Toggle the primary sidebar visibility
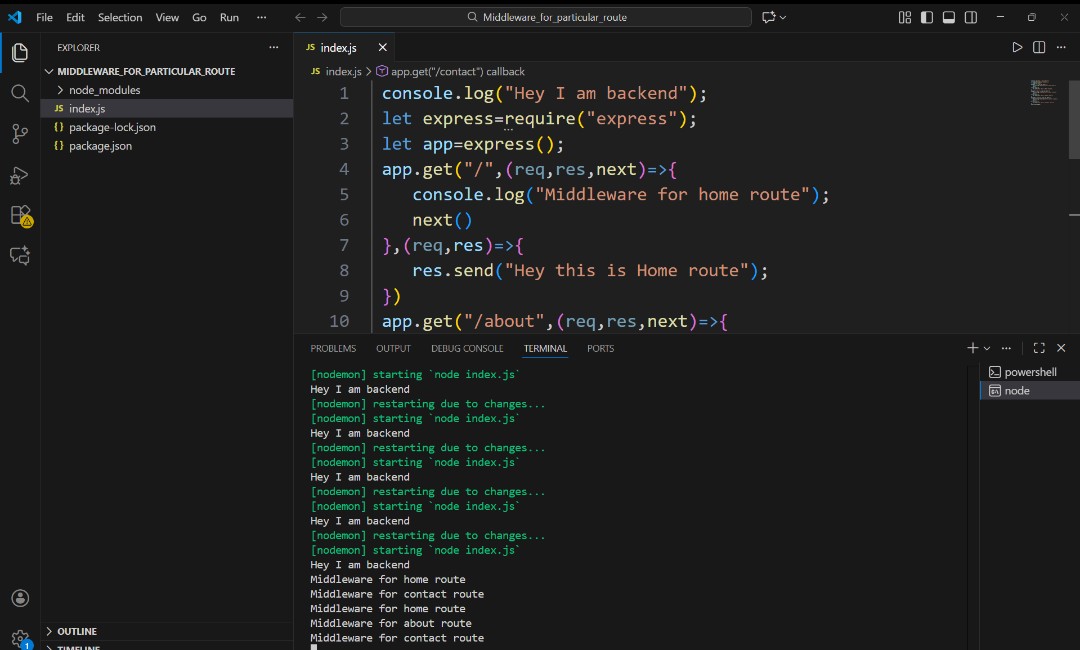1080x650 pixels. pos(927,17)
